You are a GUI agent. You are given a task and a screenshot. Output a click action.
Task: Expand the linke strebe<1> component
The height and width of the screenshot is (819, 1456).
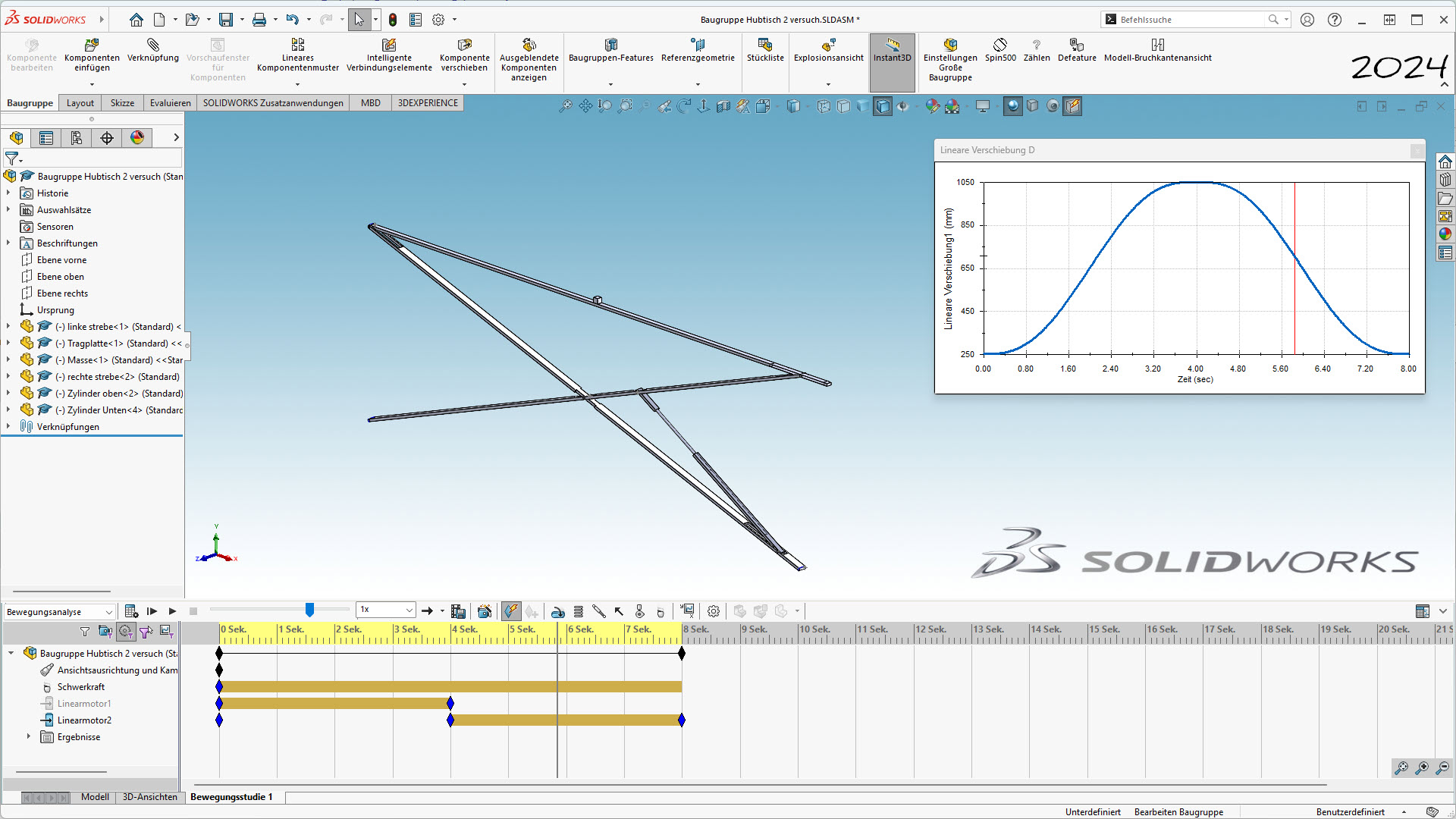pyautogui.click(x=8, y=327)
